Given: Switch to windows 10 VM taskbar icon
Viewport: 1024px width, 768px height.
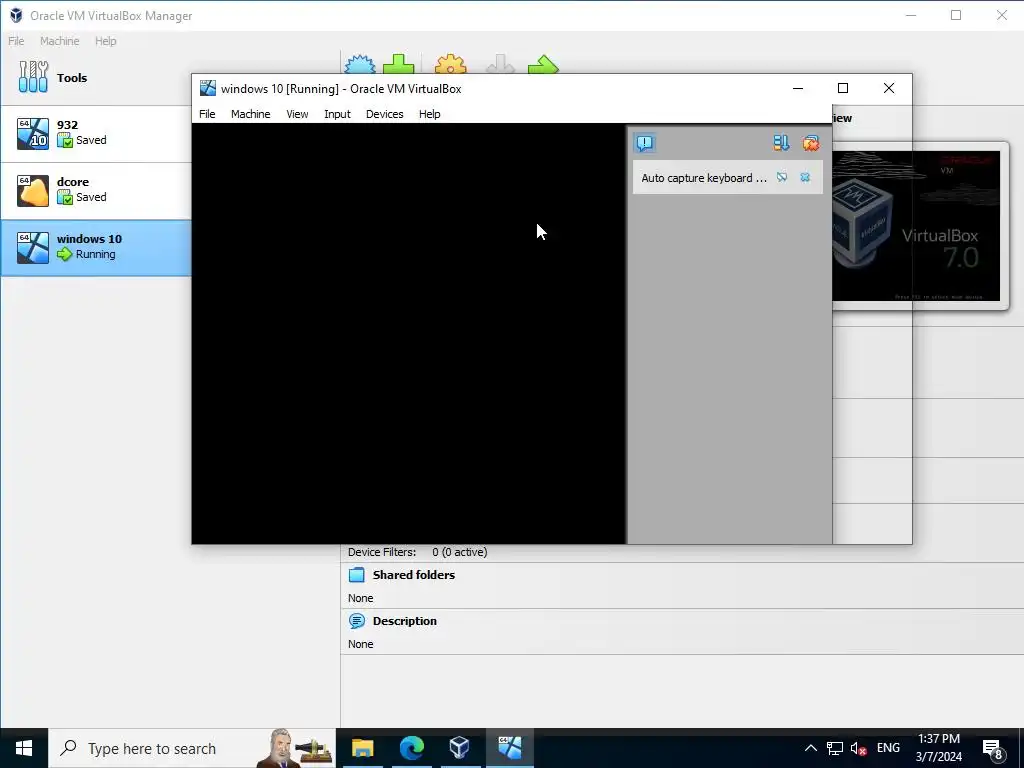Looking at the screenshot, I should [x=510, y=748].
